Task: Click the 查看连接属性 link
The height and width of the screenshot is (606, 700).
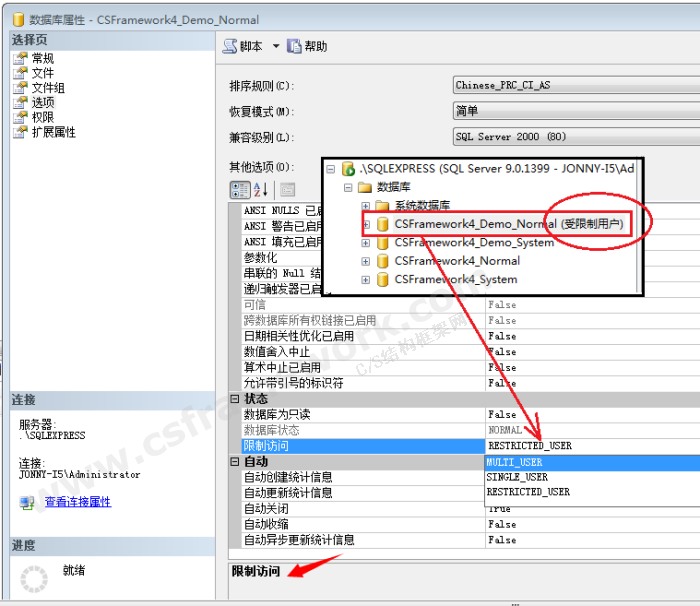Action: point(77,502)
